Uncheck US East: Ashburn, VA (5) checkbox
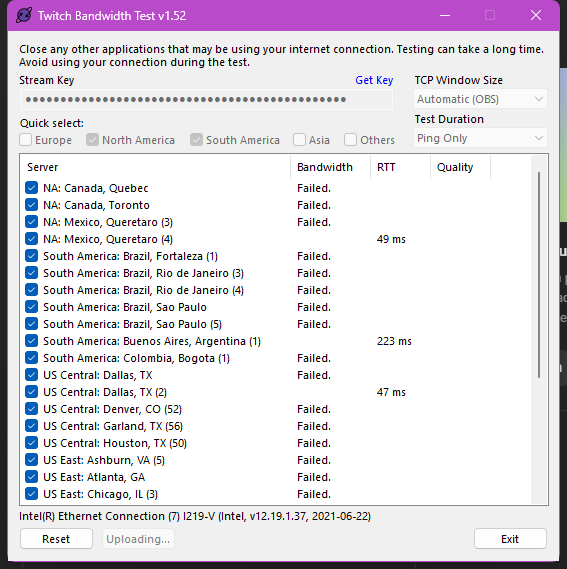 (x=32, y=460)
